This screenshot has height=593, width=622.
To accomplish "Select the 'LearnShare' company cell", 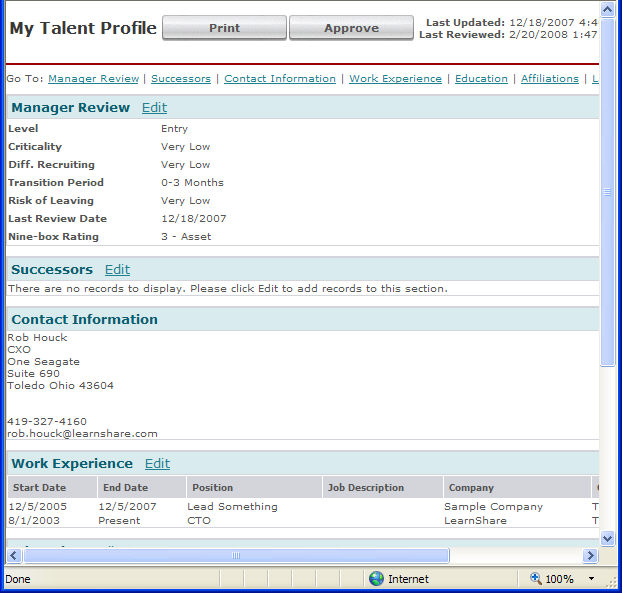I will coord(475,520).
